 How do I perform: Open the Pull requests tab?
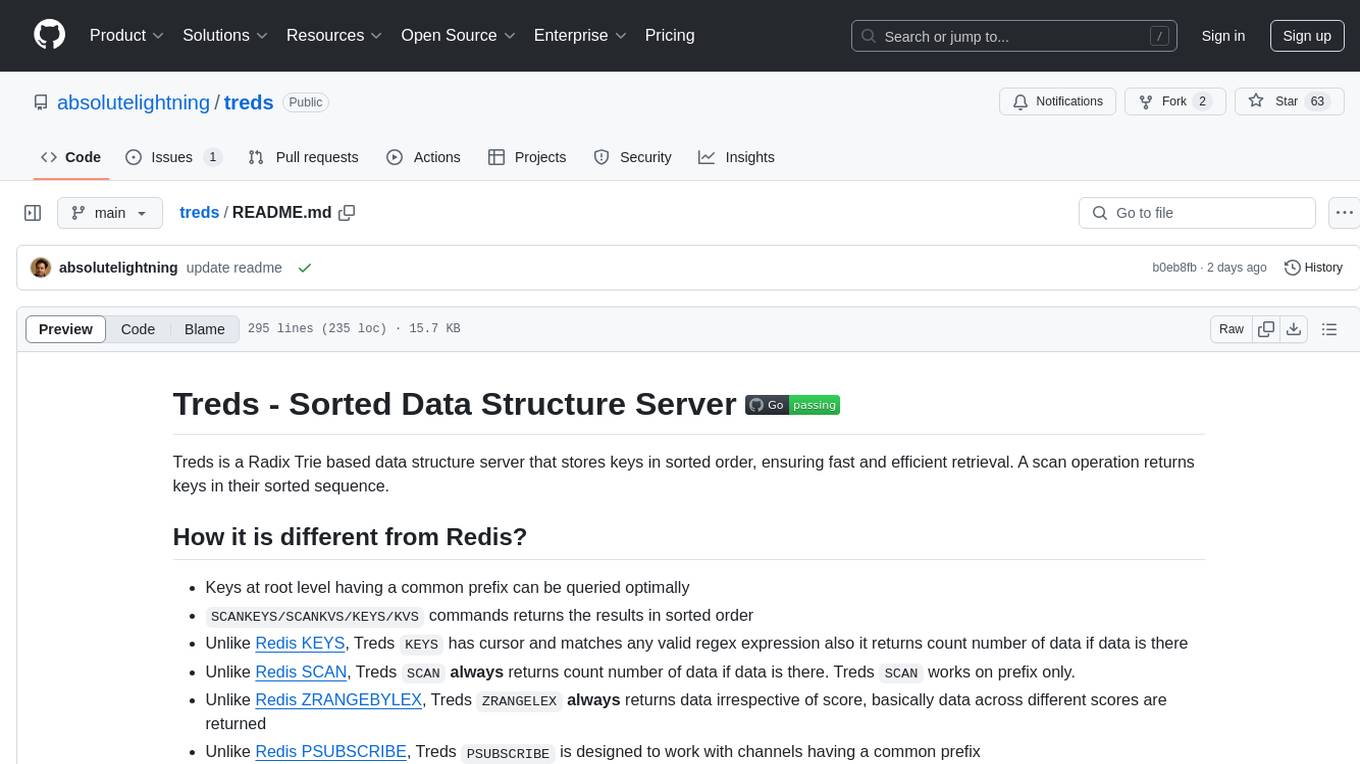(x=303, y=157)
